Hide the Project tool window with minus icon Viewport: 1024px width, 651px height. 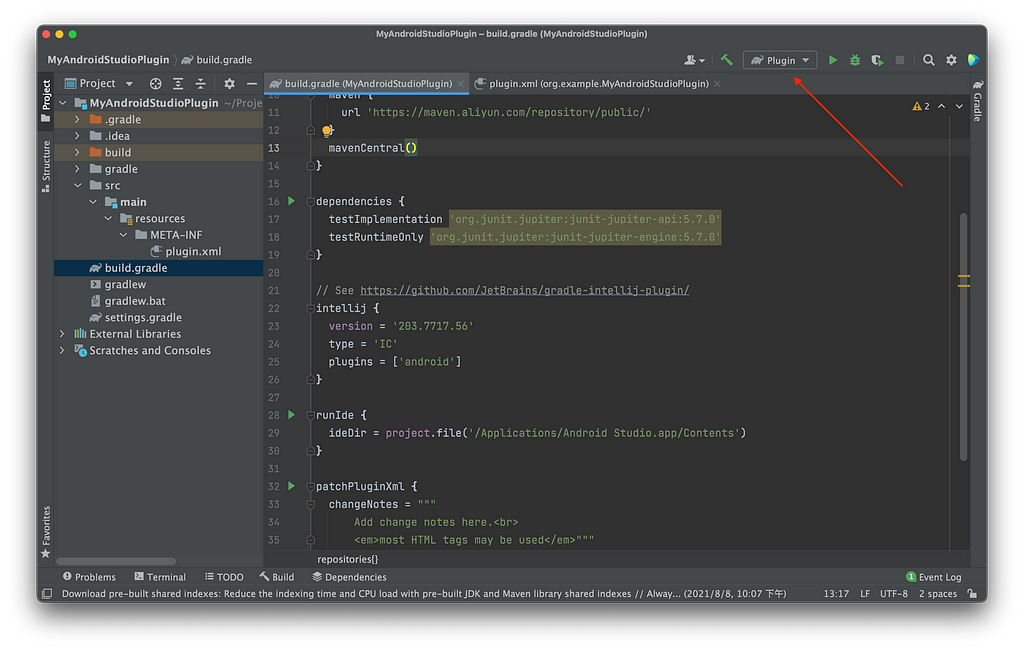click(251, 84)
